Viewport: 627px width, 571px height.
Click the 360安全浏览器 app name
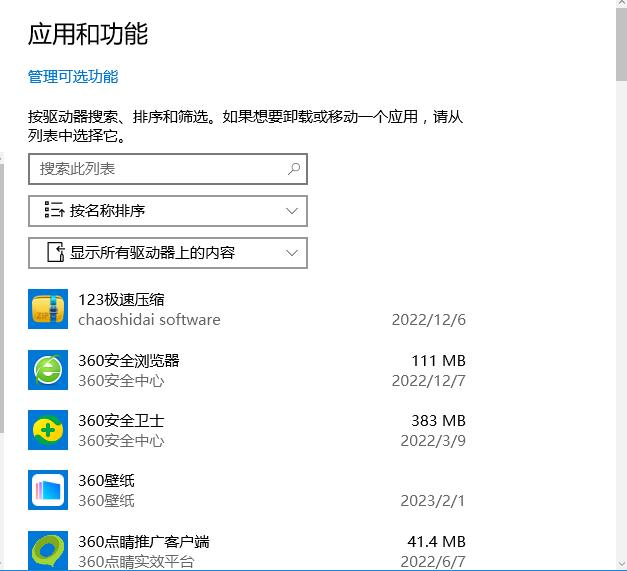(129, 360)
